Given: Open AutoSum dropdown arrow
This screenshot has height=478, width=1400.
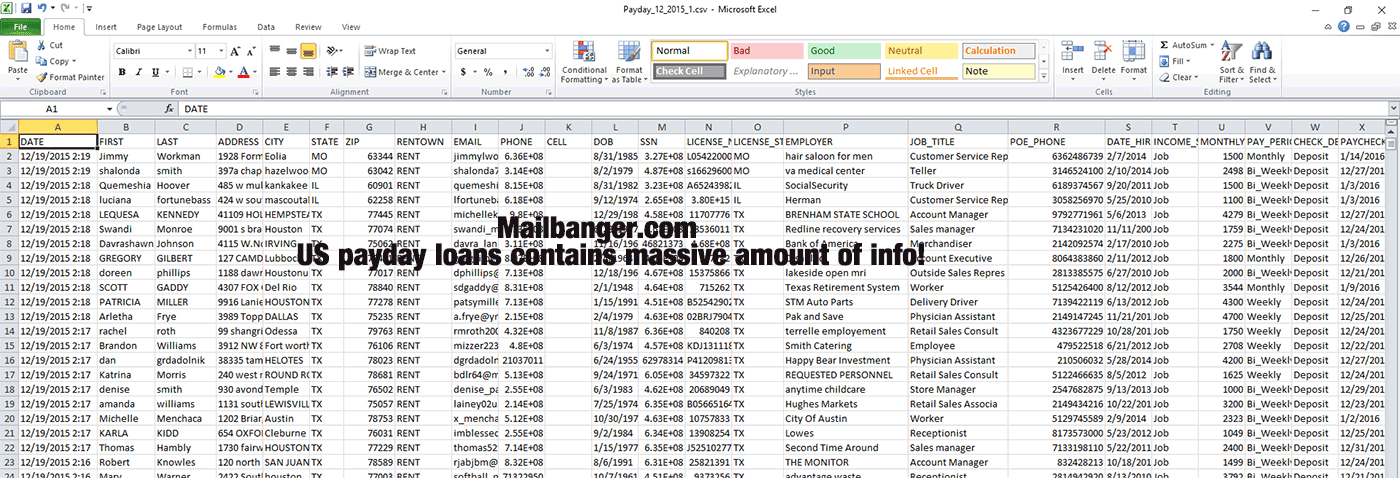Looking at the screenshot, I should [x=1210, y=45].
